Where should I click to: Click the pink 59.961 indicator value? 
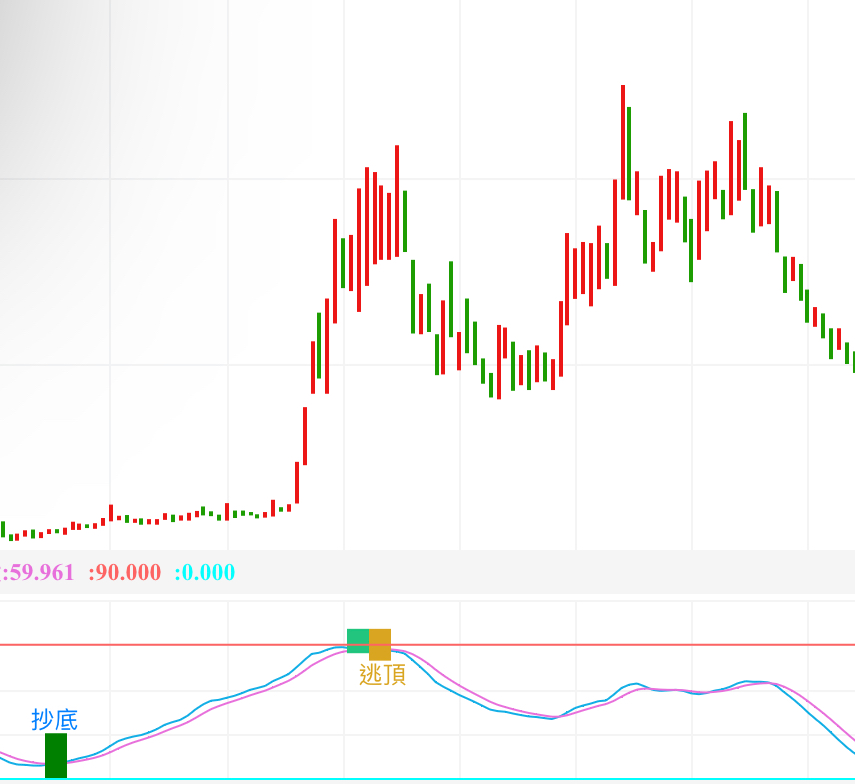(40, 572)
